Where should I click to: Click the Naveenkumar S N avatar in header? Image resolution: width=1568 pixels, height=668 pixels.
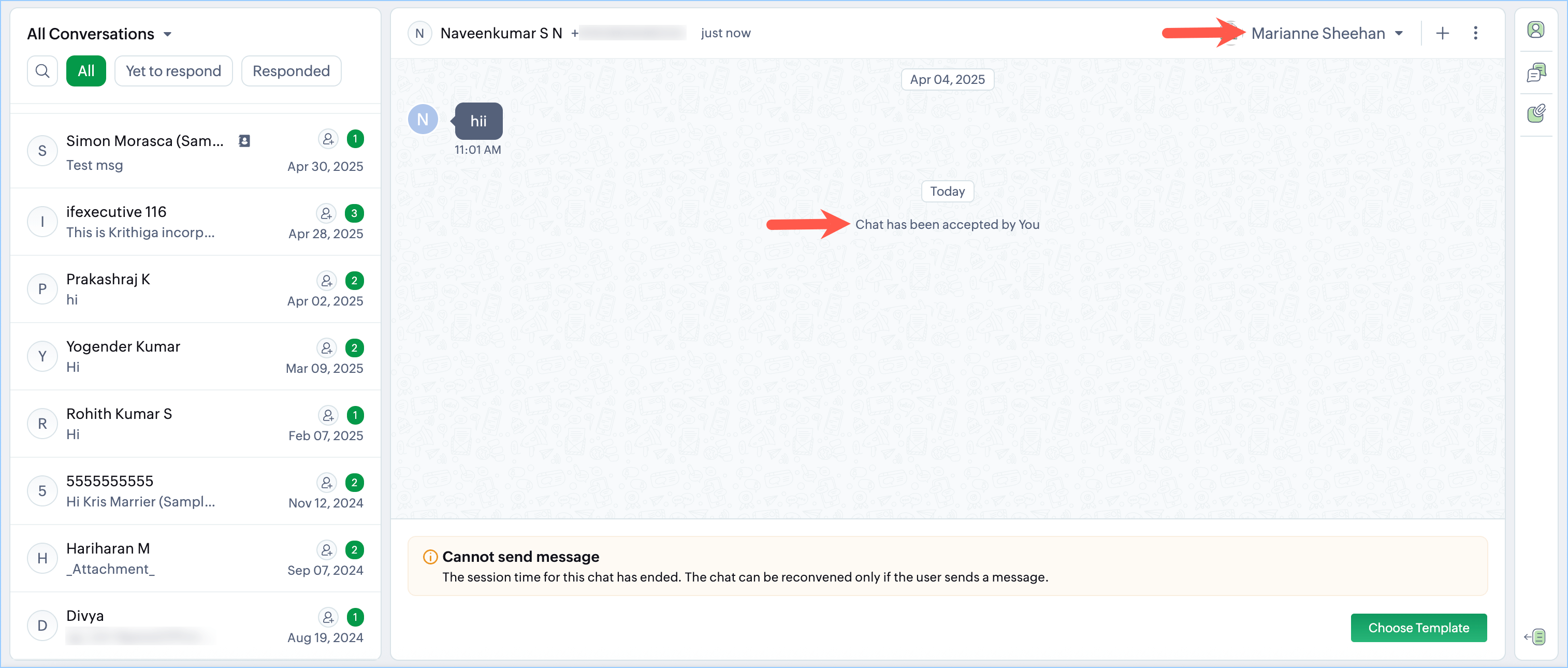coord(419,34)
